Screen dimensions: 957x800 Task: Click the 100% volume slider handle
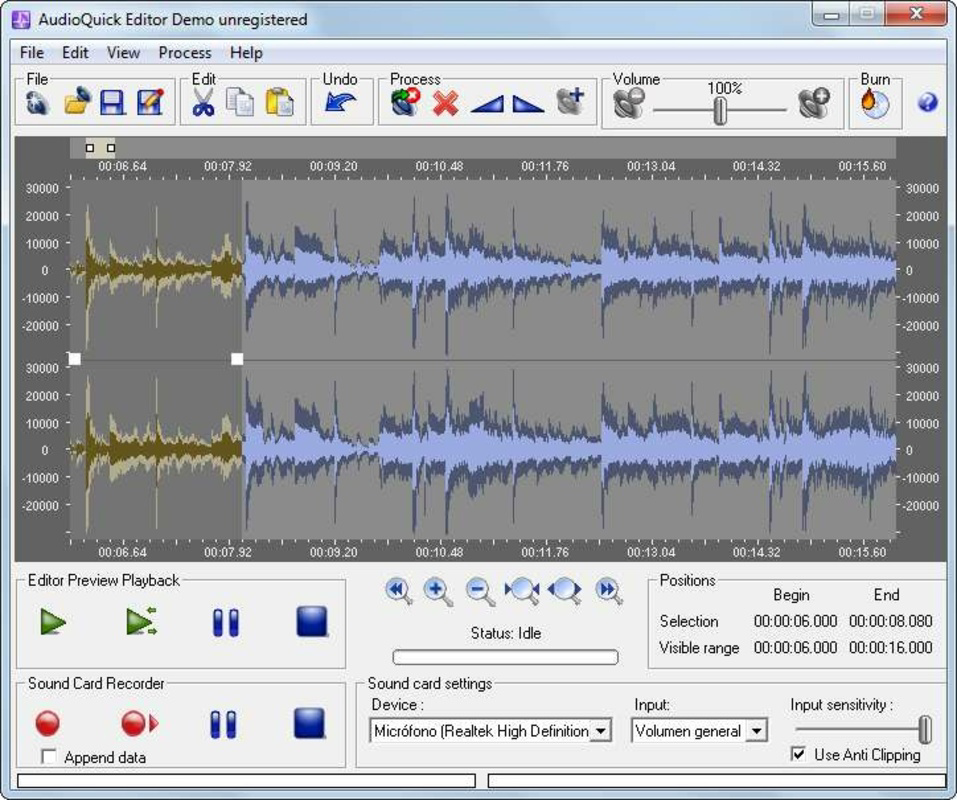pyautogui.click(x=721, y=110)
